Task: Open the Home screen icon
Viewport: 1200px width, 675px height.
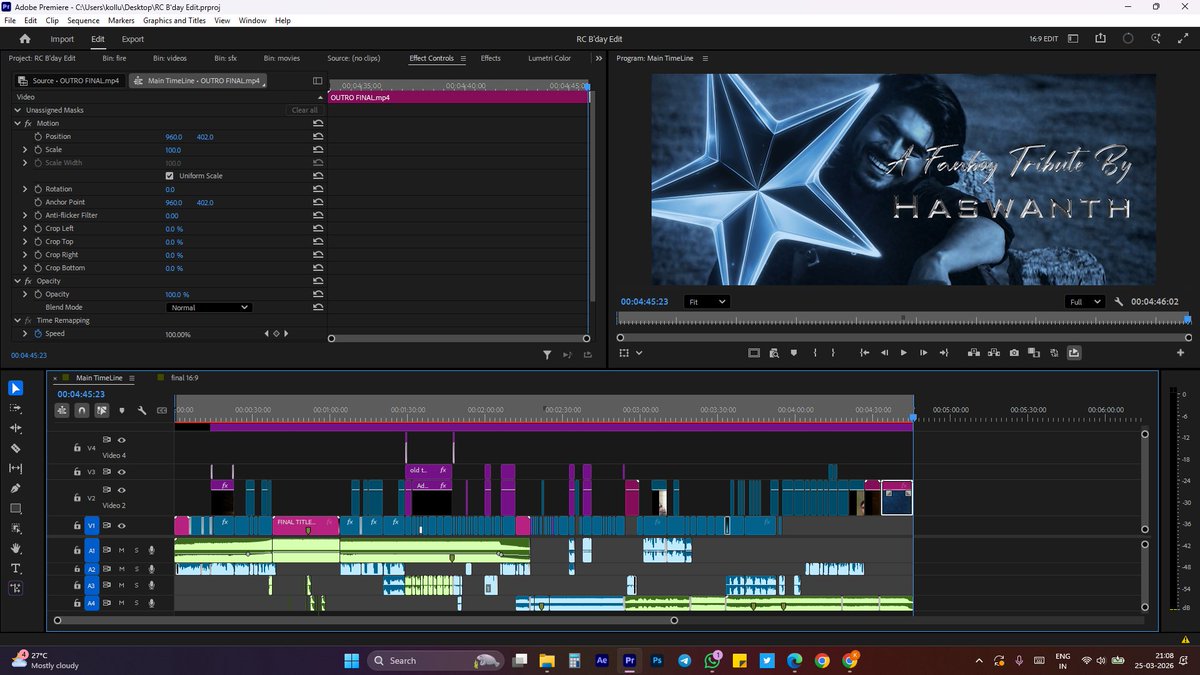Action: point(25,39)
